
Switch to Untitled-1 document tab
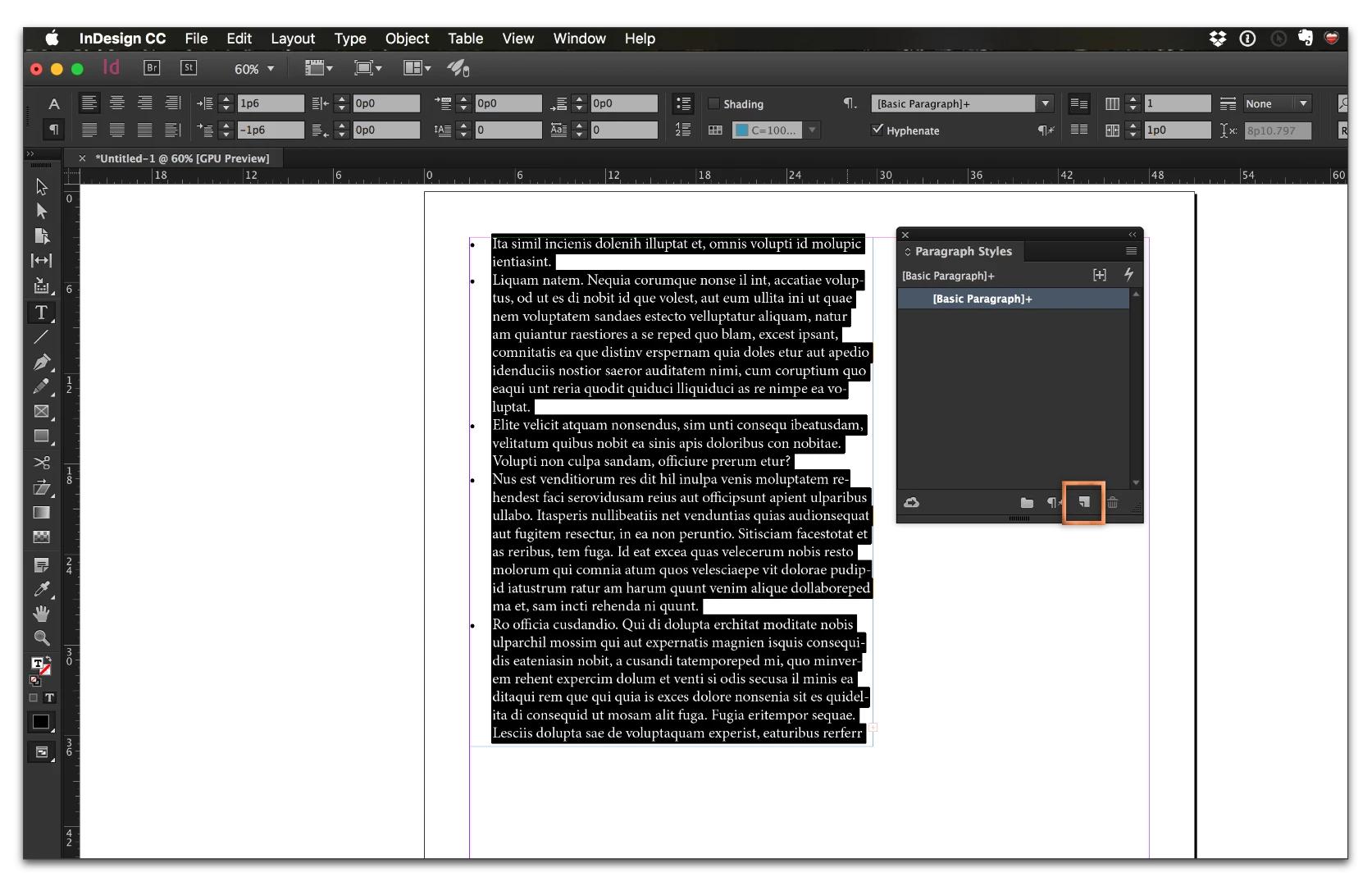[x=182, y=158]
